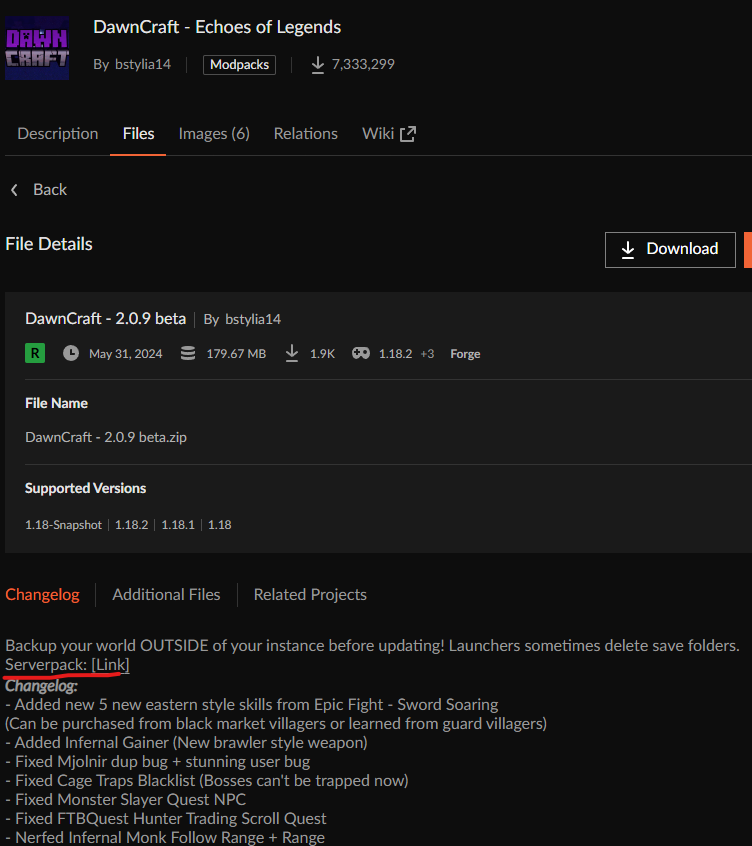
Task: Click the clock date icon
Action: click(71, 353)
